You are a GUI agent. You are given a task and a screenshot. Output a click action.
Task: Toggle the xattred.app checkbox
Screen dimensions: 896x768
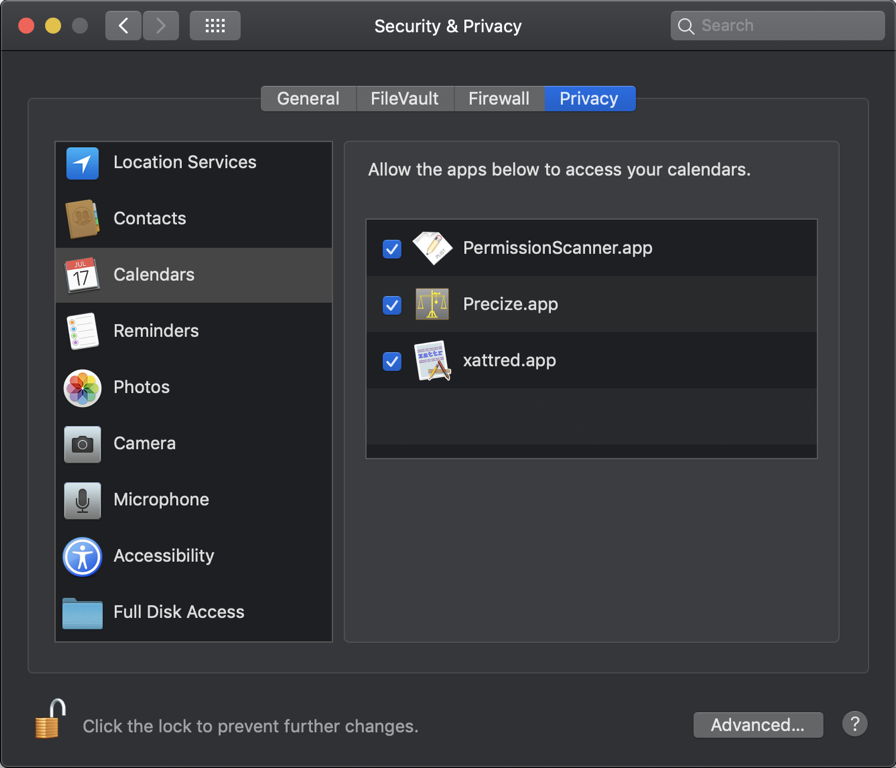pos(392,361)
